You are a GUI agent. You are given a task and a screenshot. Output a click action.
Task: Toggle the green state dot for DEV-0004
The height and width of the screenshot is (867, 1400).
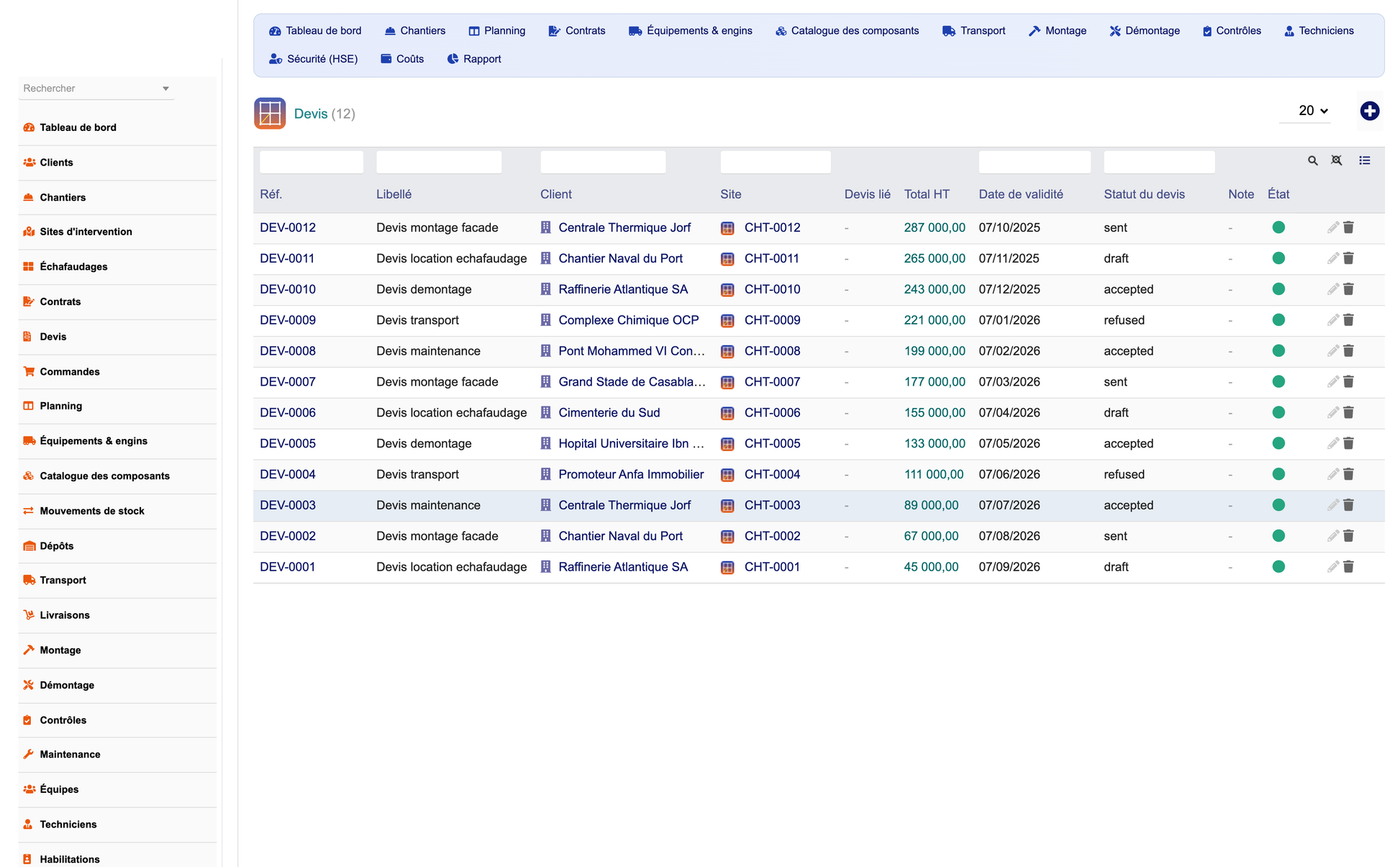[x=1278, y=475]
